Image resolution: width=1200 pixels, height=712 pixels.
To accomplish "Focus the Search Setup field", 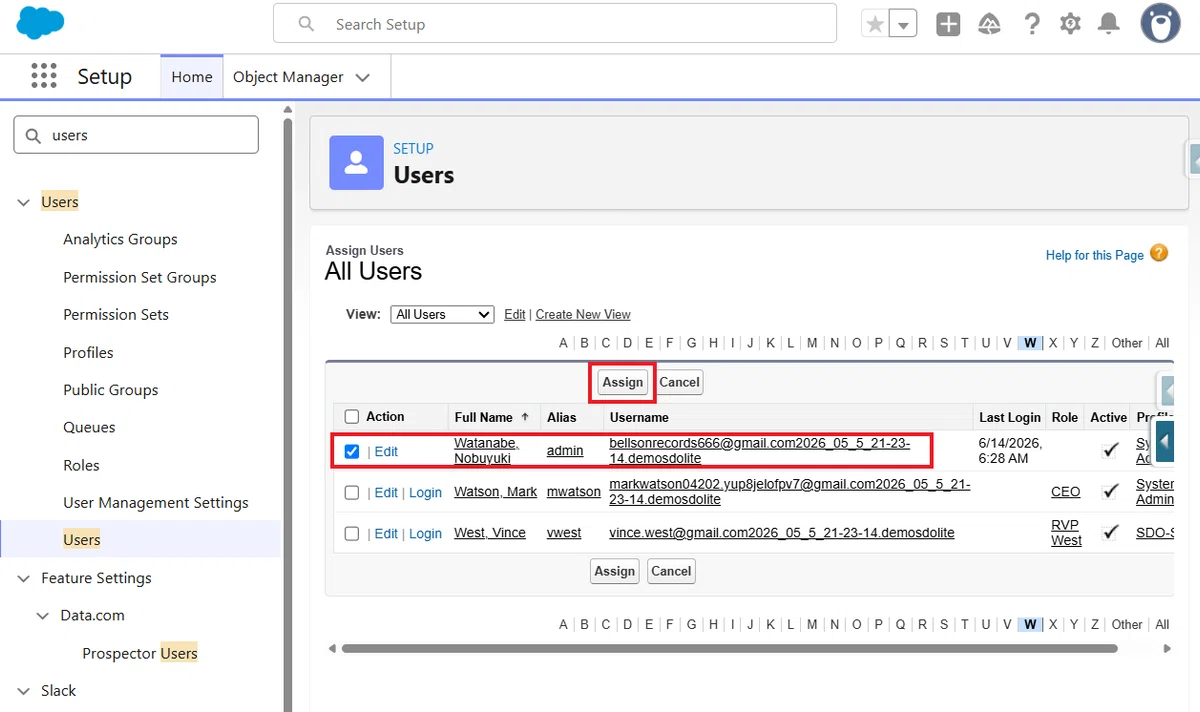I will pyautogui.click(x=555, y=23).
